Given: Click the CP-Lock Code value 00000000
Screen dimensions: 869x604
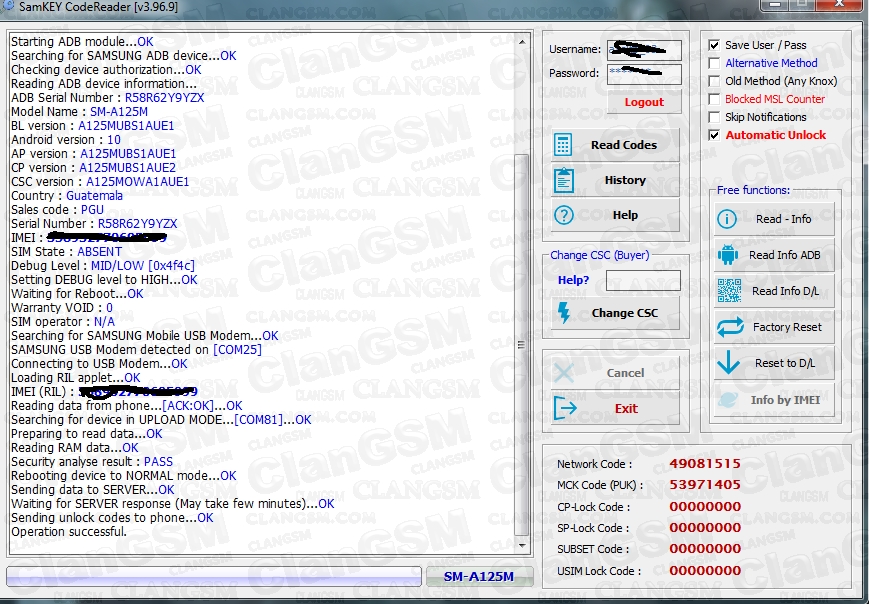Looking at the screenshot, I should point(705,506).
